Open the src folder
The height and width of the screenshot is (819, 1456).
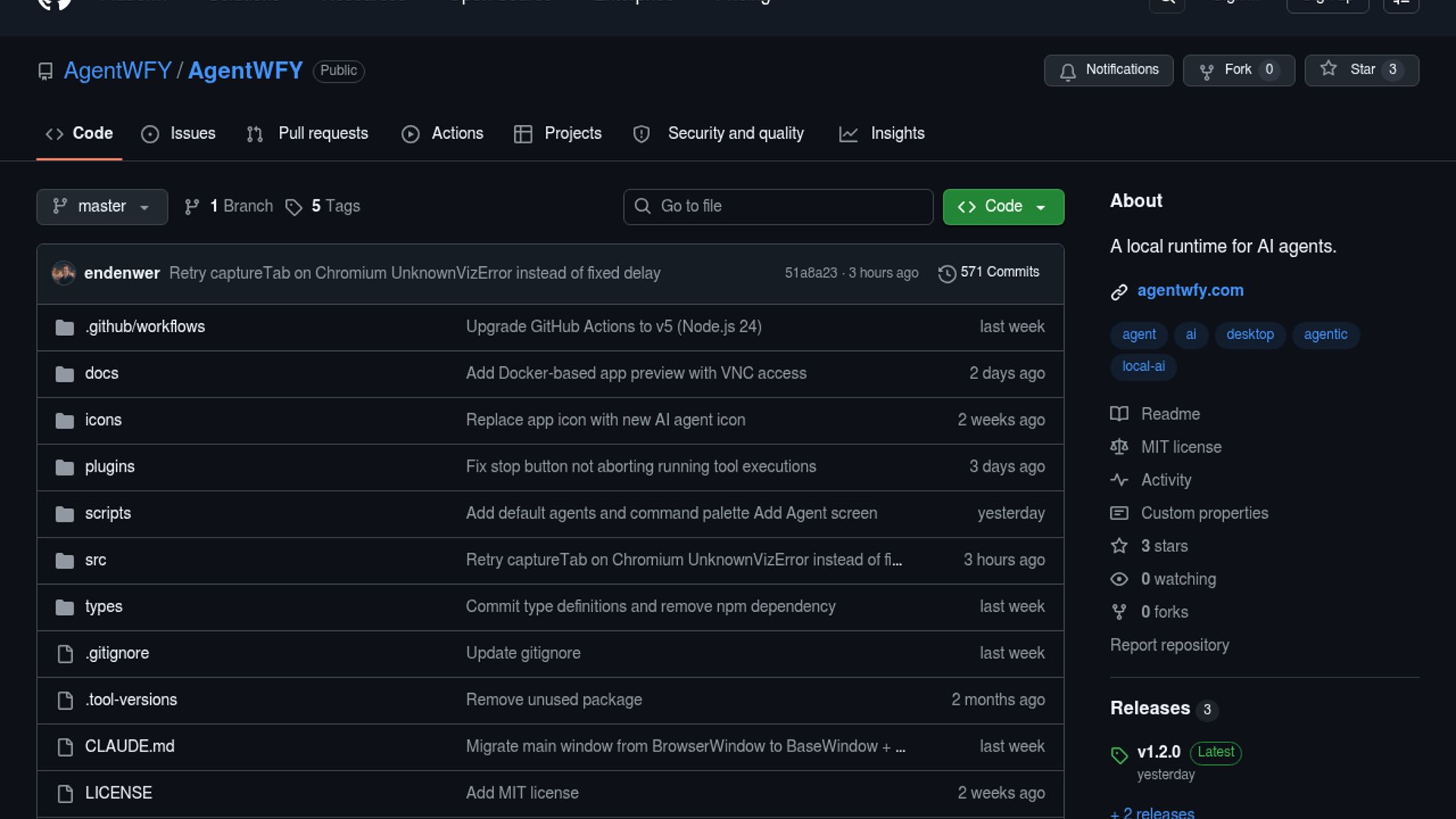[x=96, y=560]
